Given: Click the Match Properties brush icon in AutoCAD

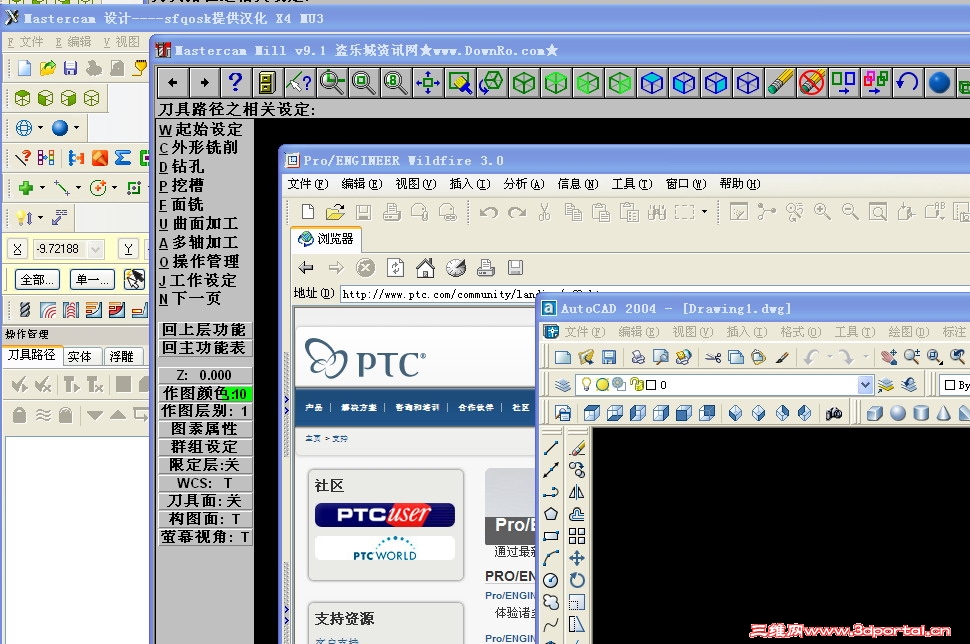Looking at the screenshot, I should [782, 356].
